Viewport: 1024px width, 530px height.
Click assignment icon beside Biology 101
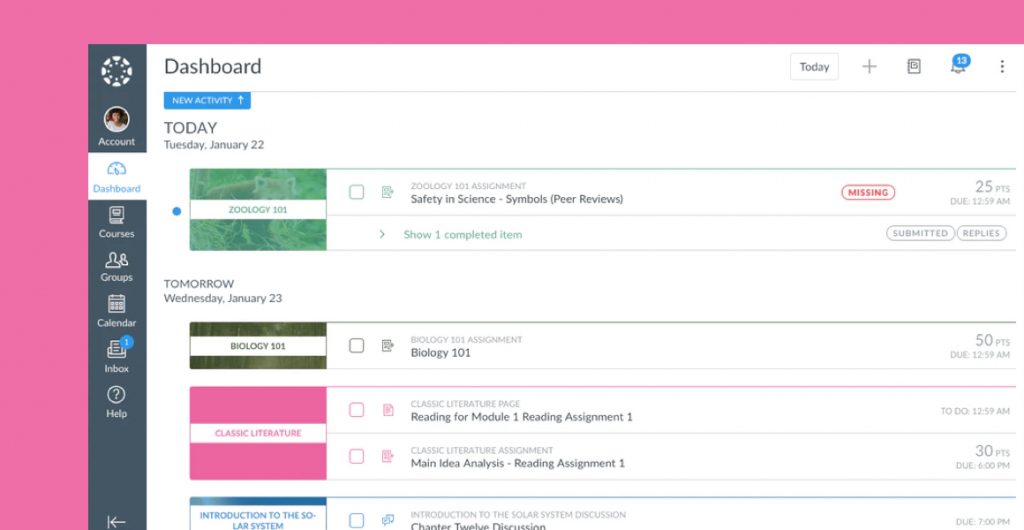pyautogui.click(x=388, y=345)
